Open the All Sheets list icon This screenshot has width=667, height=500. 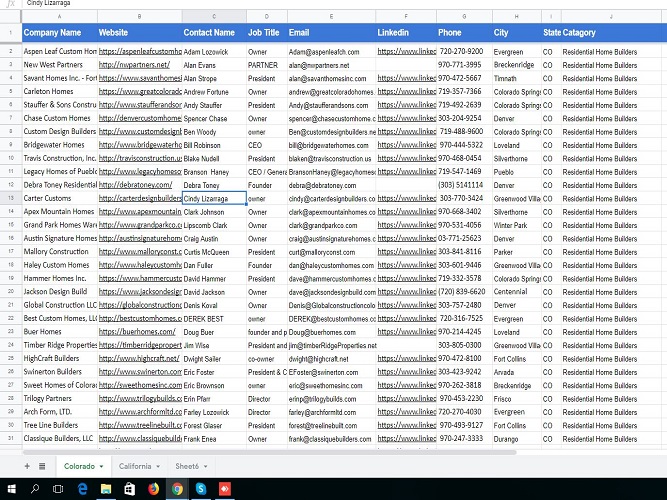pos(41,466)
